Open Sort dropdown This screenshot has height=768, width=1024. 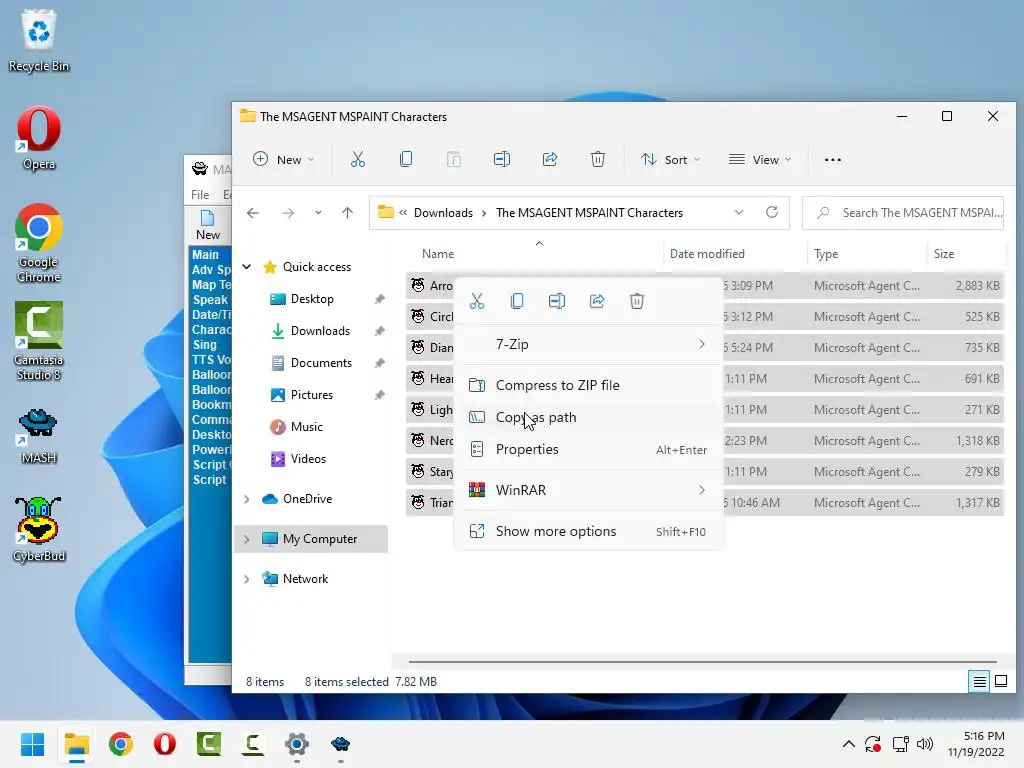pos(670,159)
